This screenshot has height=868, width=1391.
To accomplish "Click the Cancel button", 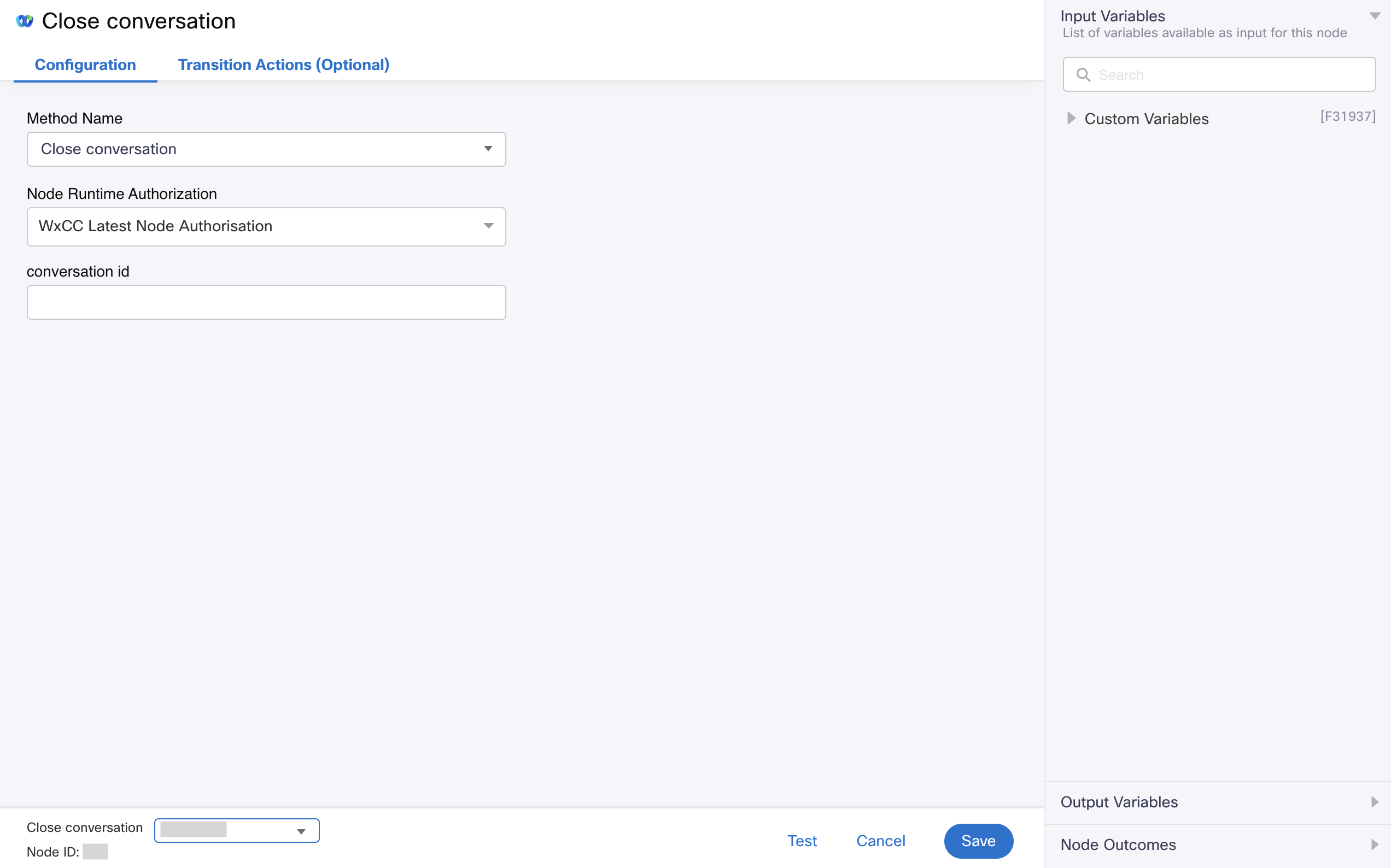I will coord(880,840).
